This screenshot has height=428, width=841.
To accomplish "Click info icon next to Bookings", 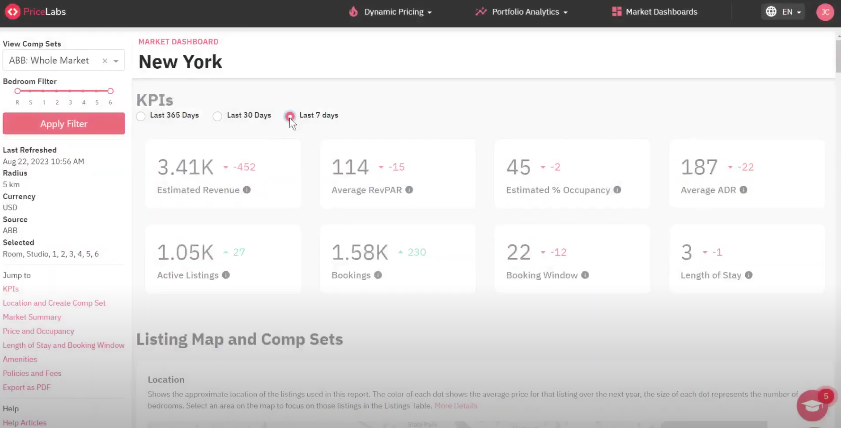I will click(x=378, y=275).
